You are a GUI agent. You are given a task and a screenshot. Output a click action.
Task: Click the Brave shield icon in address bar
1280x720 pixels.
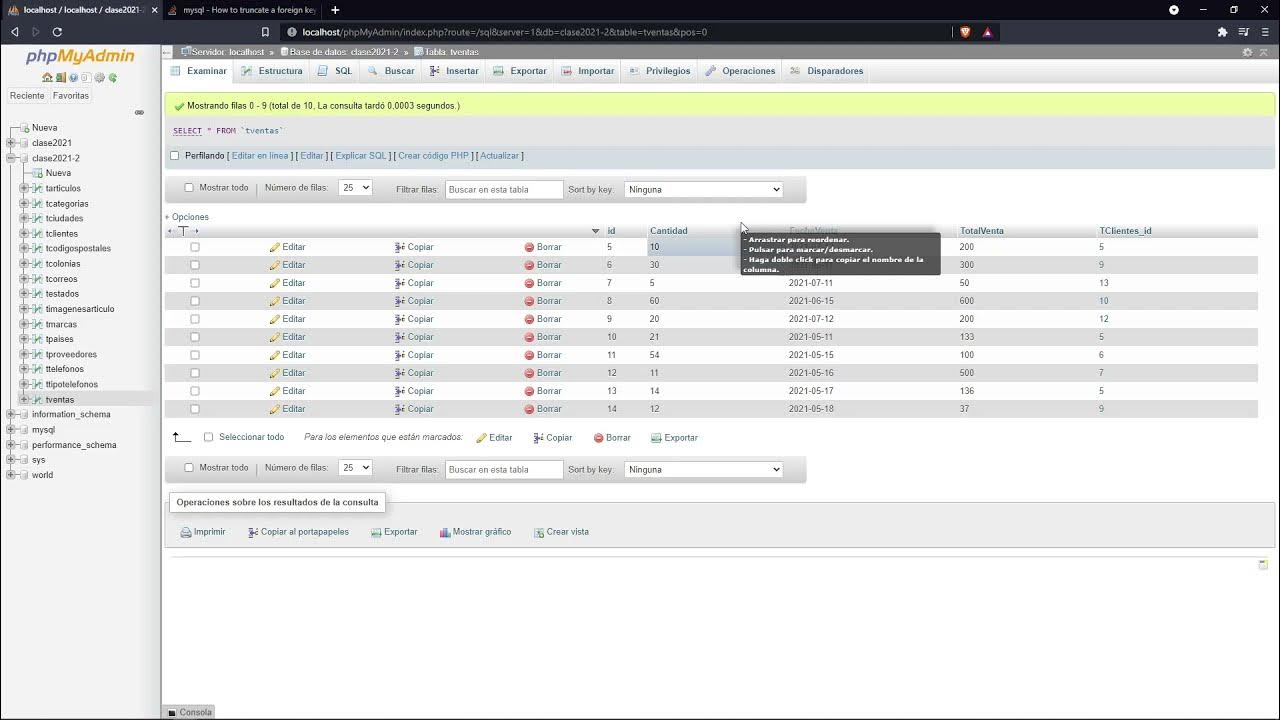click(x=965, y=32)
